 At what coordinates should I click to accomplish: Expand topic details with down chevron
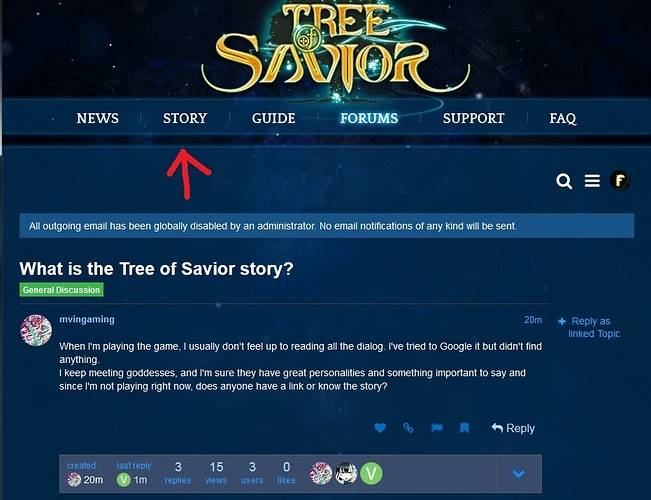click(519, 474)
